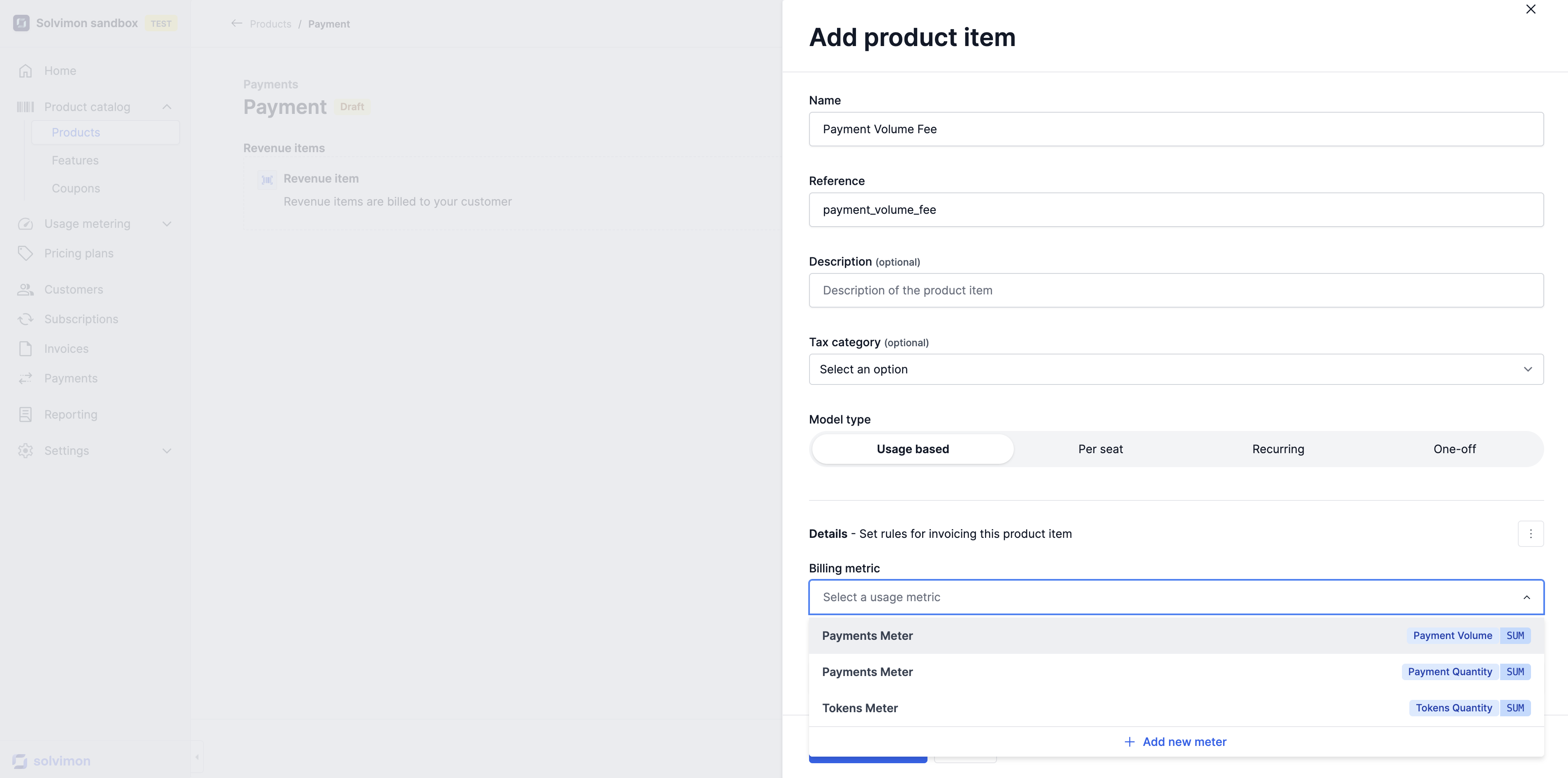Open the Features page in sidebar
Viewport: 1568px width, 778px height.
pos(75,161)
